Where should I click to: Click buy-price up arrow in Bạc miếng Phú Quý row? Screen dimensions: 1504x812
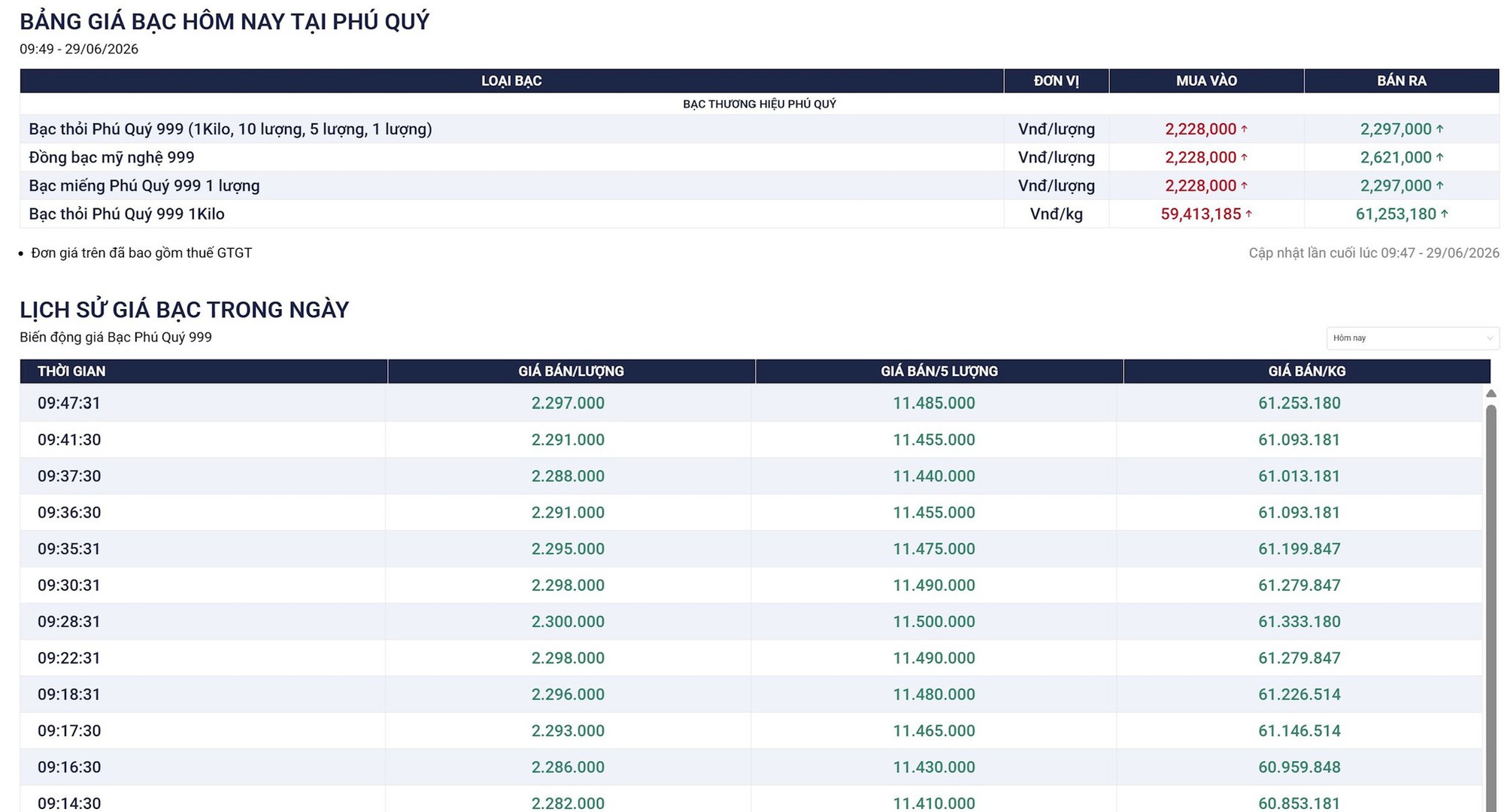[1244, 186]
